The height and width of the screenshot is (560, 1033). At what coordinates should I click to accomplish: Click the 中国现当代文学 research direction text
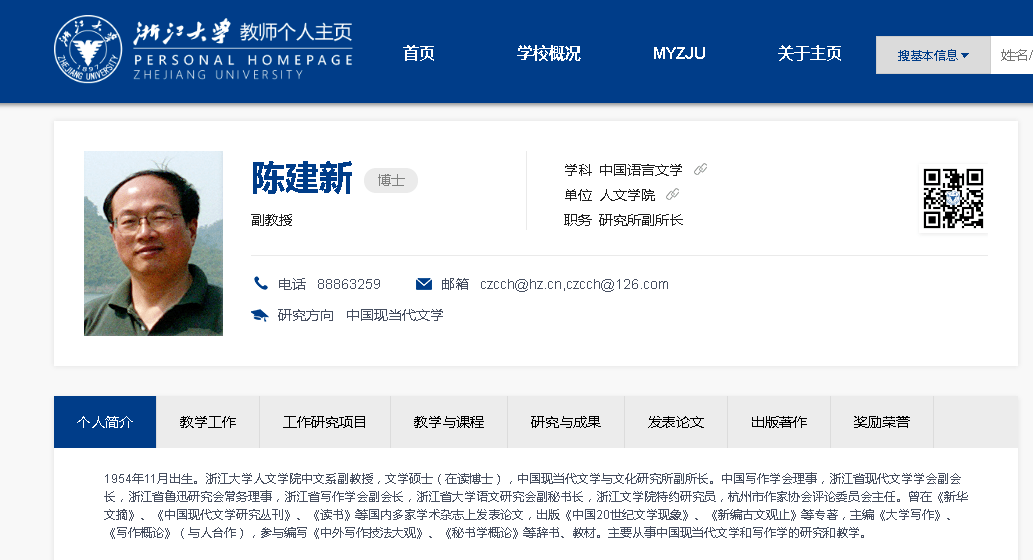pos(395,315)
